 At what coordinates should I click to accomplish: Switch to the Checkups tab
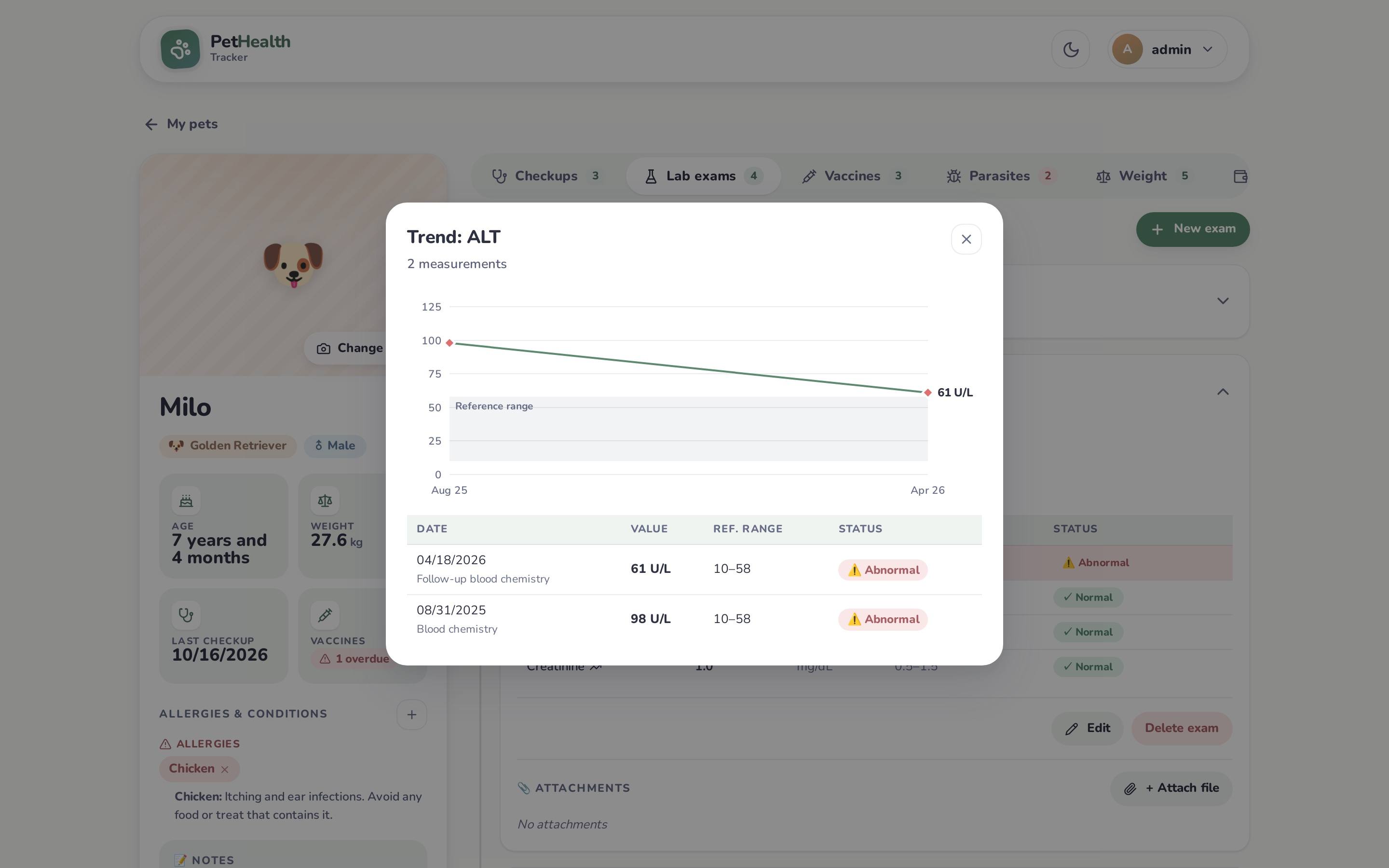546,176
